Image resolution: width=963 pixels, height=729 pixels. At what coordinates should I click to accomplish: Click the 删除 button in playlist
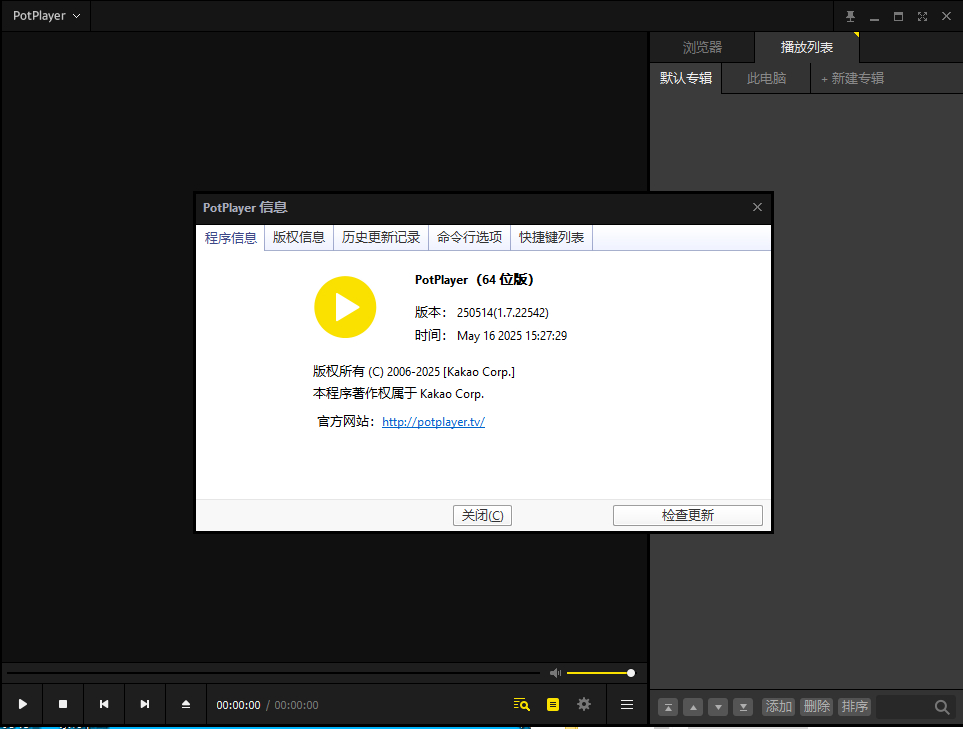(x=816, y=707)
